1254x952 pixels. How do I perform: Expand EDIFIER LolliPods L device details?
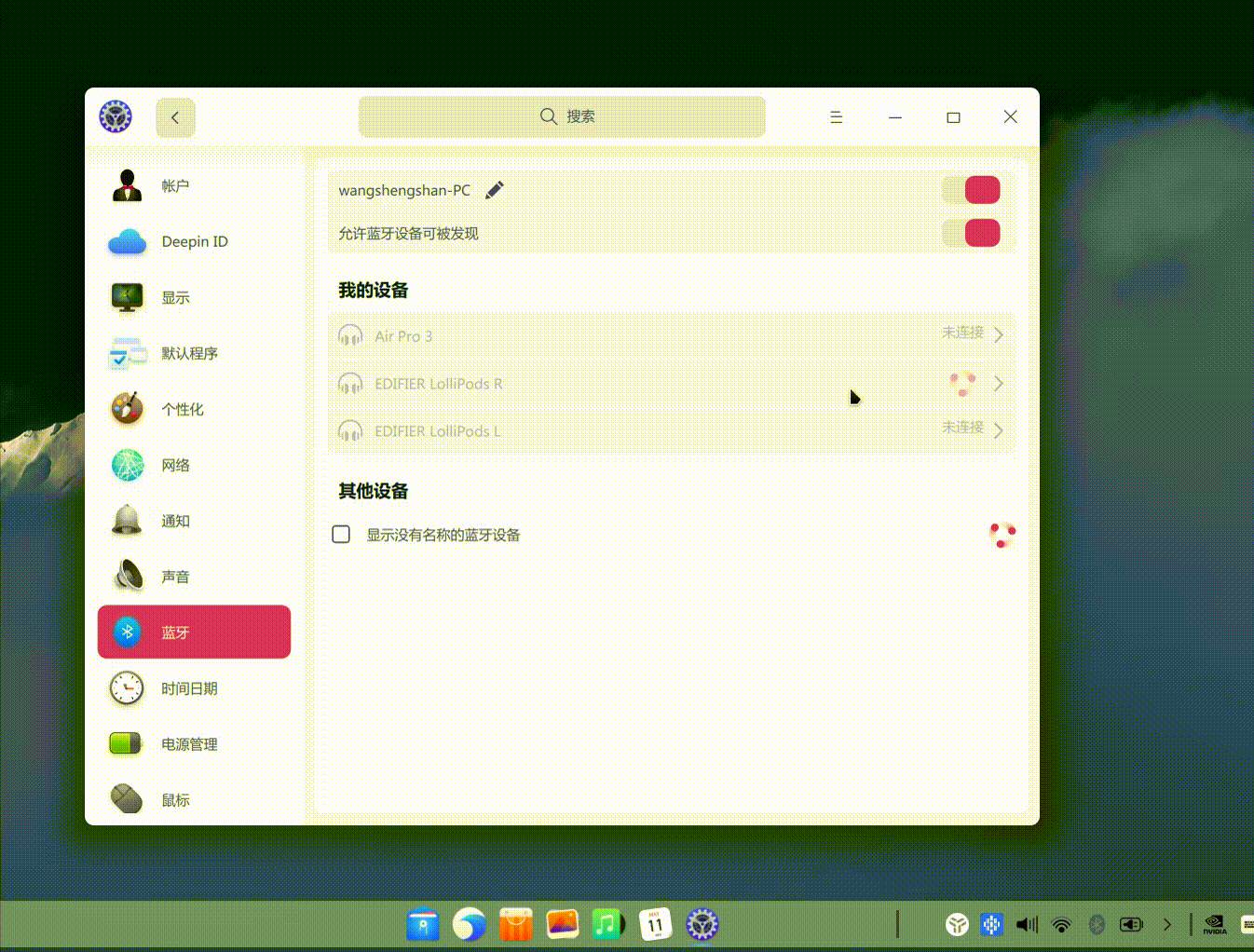pyautogui.click(x=998, y=429)
